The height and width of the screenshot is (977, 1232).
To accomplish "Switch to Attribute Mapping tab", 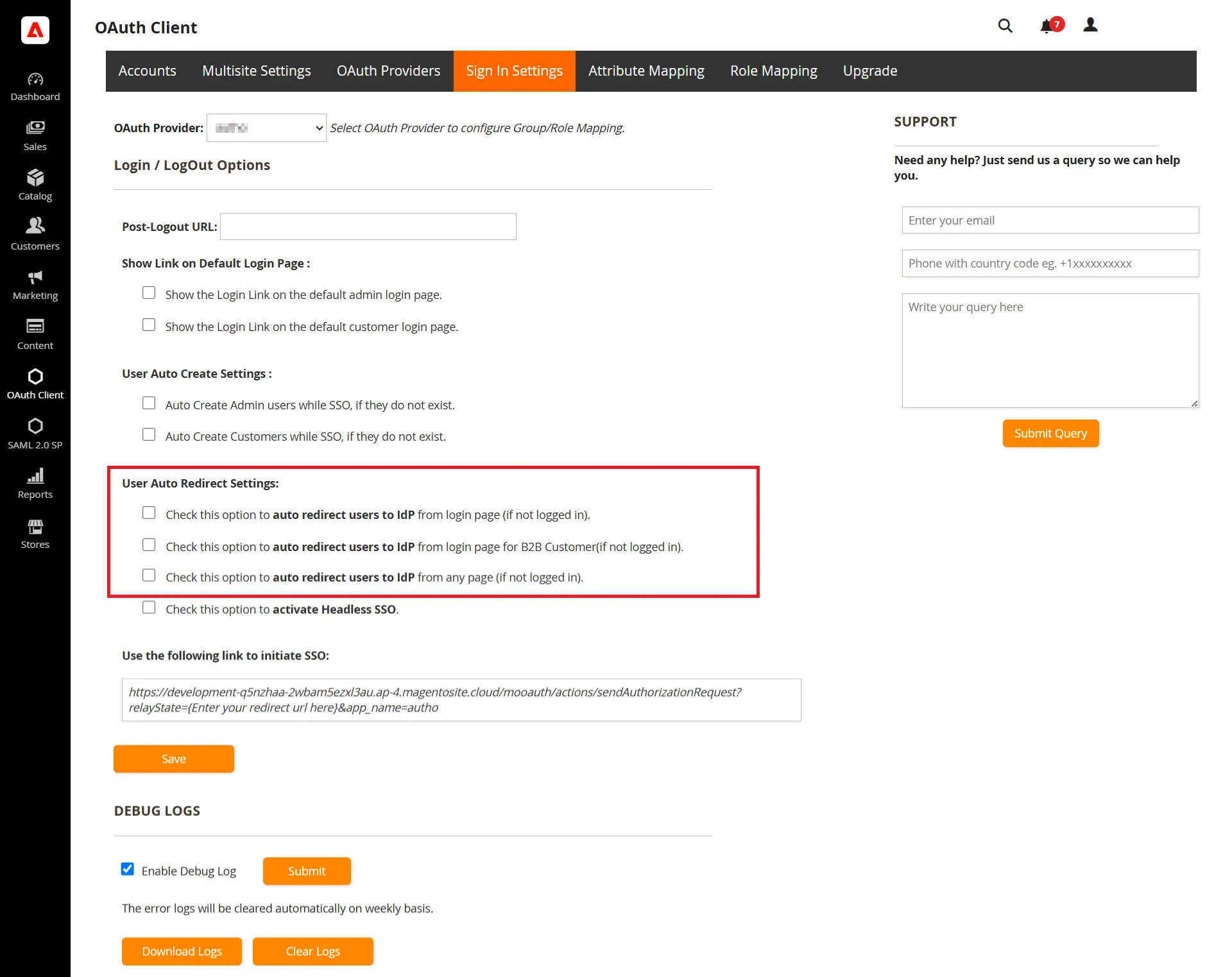I will pyautogui.click(x=646, y=71).
